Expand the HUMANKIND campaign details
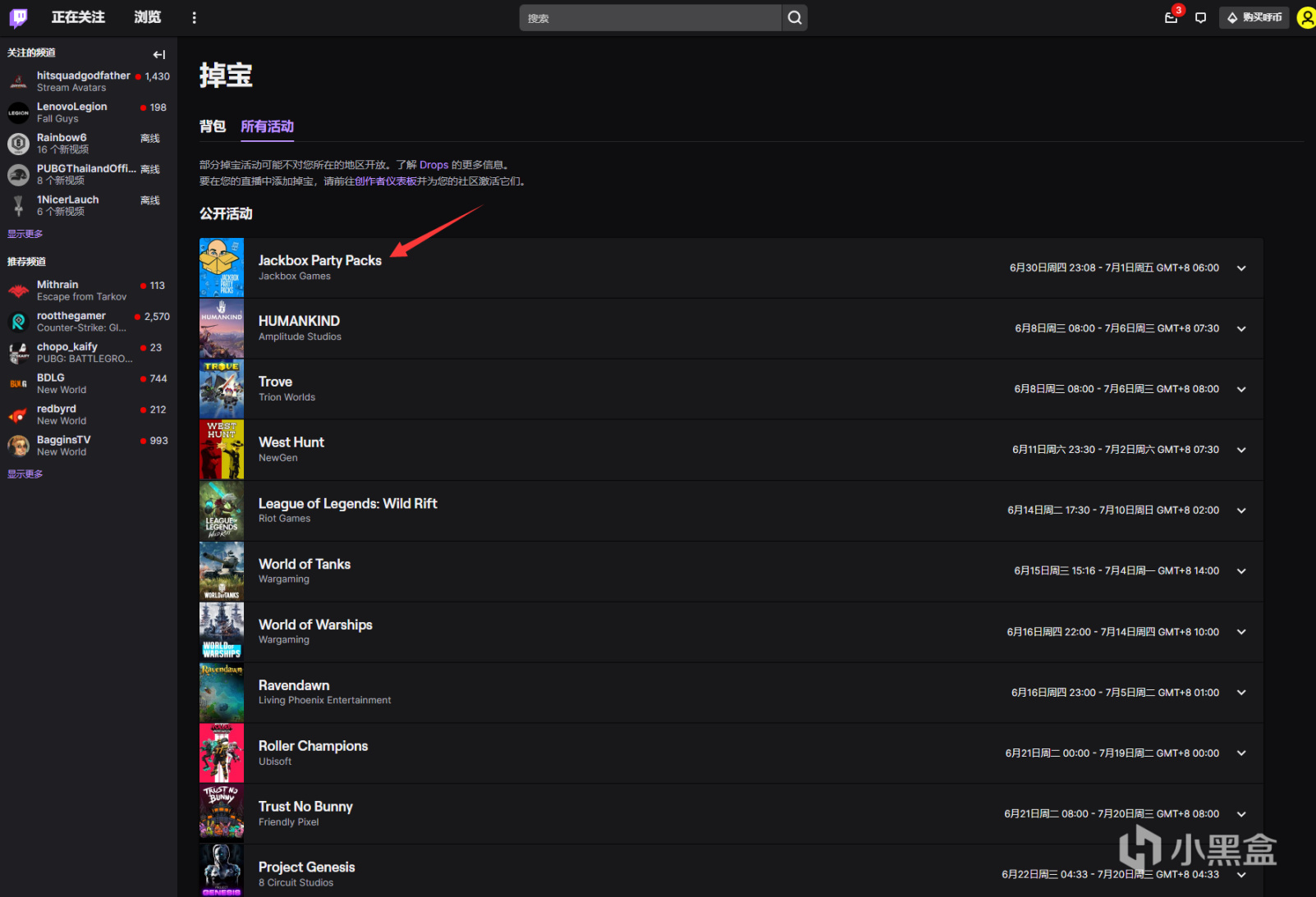Screen dimensions: 1316x897 (x=1241, y=329)
